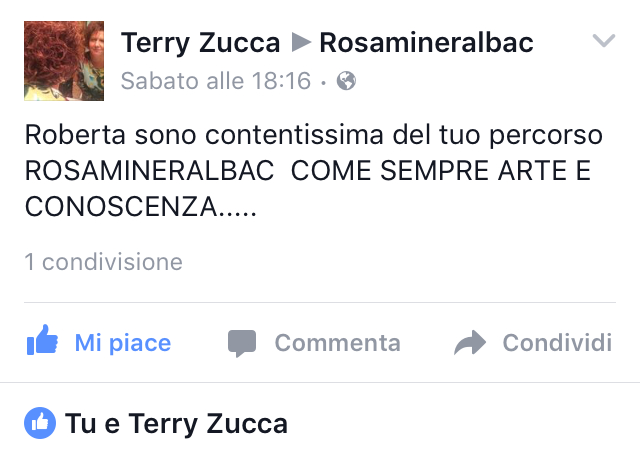The image size is (640, 462).
Task: Click the globe public privacy icon
Action: 346,80
